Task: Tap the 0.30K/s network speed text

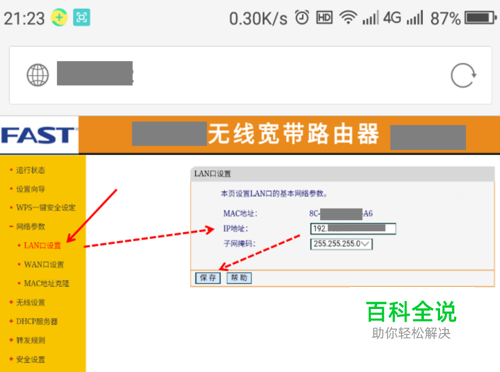Action: [258, 18]
